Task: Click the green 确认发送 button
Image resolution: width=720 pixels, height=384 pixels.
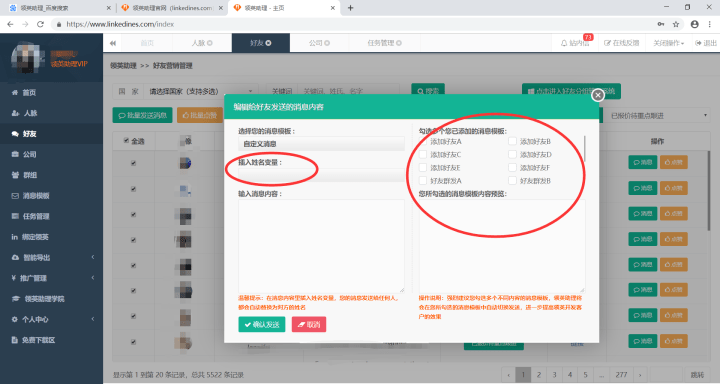Action: (261, 324)
